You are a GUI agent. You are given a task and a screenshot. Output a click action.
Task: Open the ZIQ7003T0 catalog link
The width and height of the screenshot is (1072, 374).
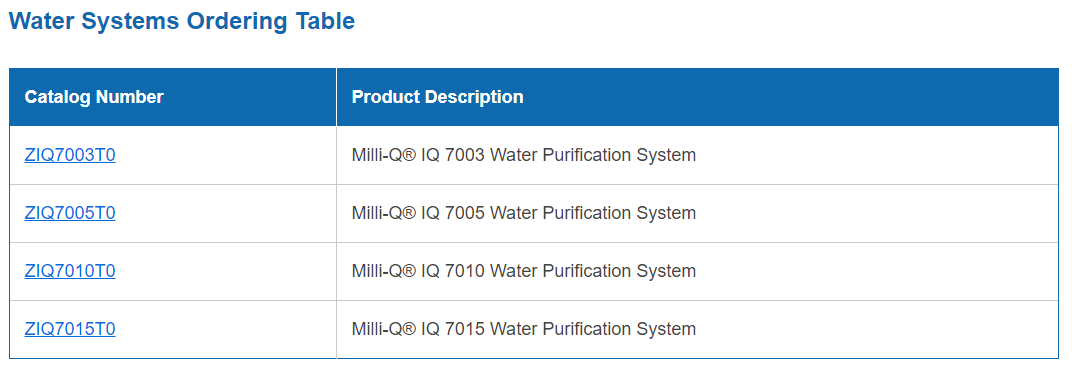(70, 155)
